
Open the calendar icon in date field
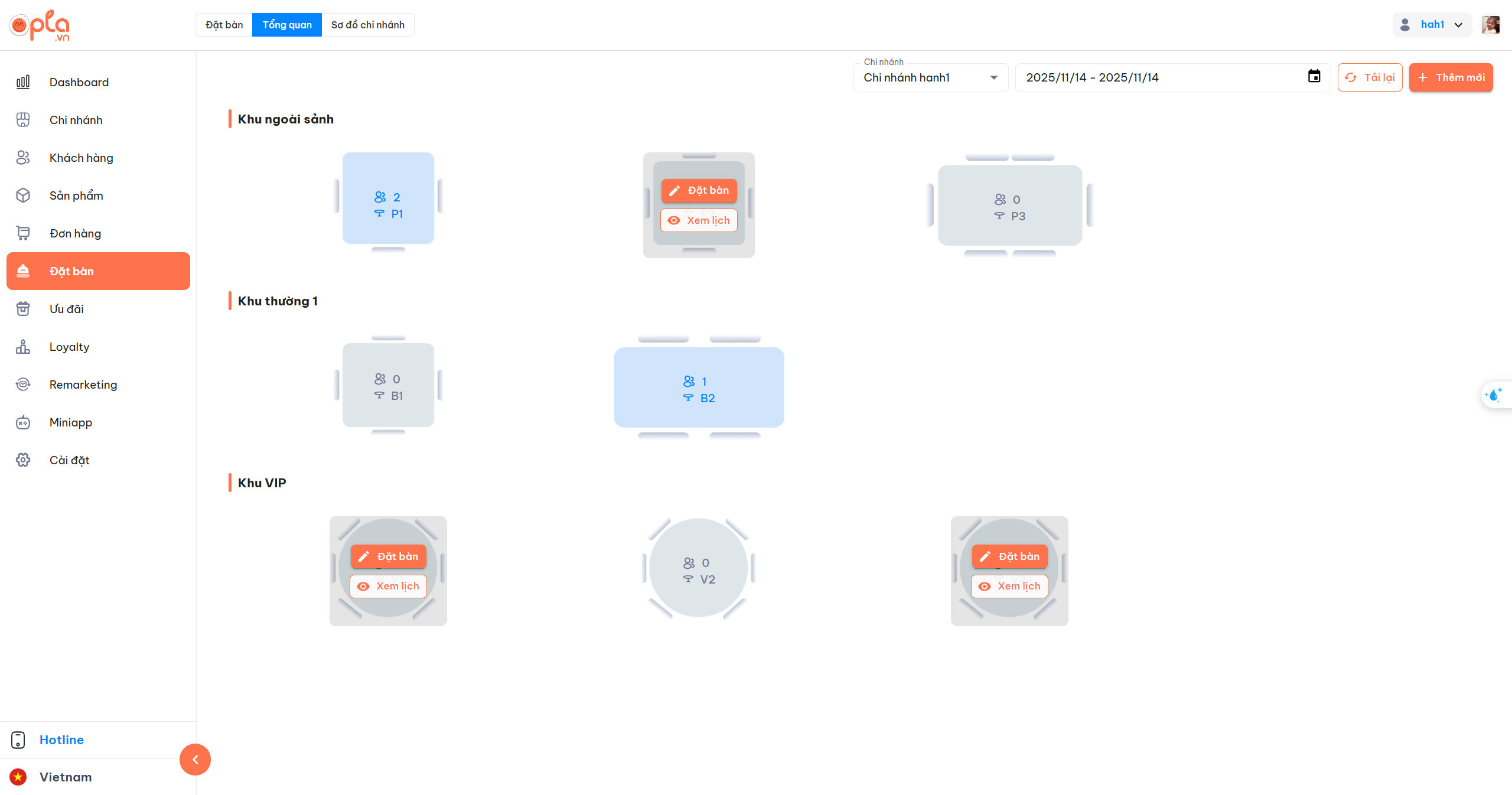[1314, 77]
